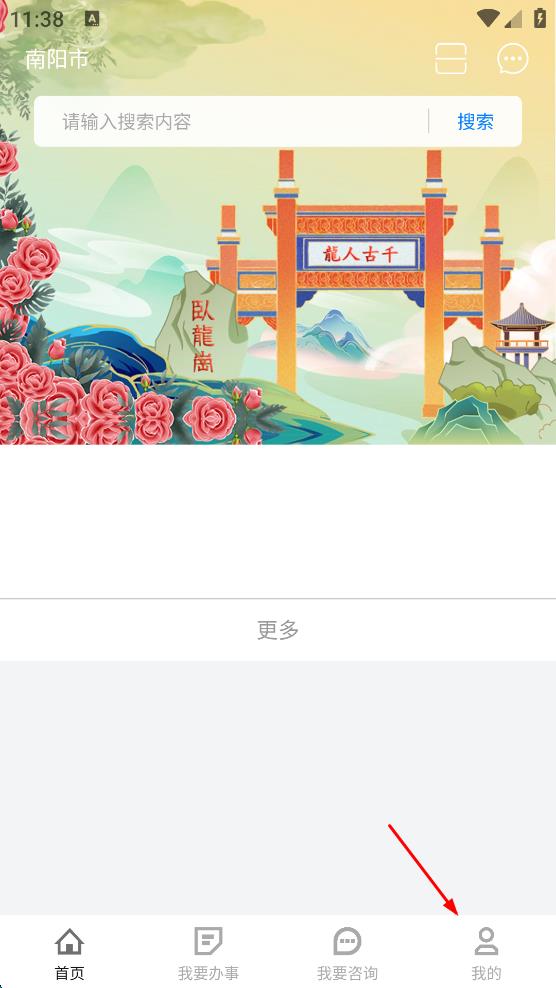
Task: Tap the 我要办事 document icon
Action: tap(208, 941)
